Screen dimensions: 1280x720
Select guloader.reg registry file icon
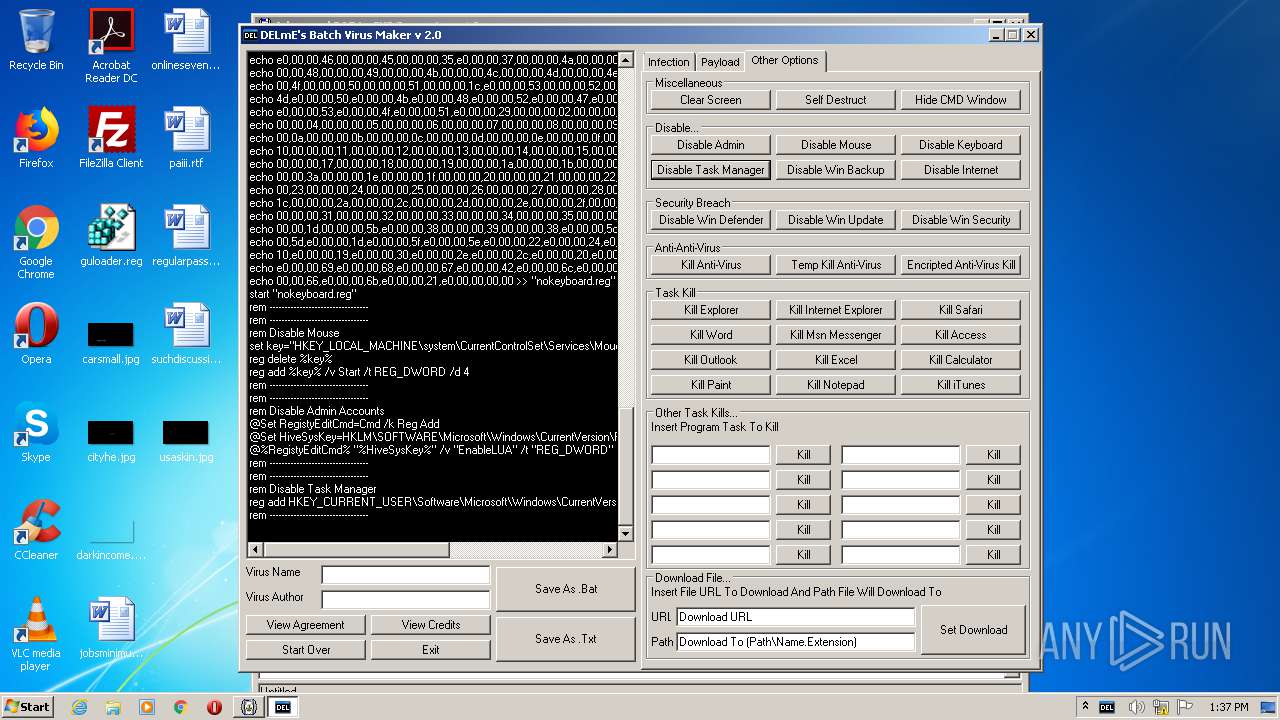point(111,236)
